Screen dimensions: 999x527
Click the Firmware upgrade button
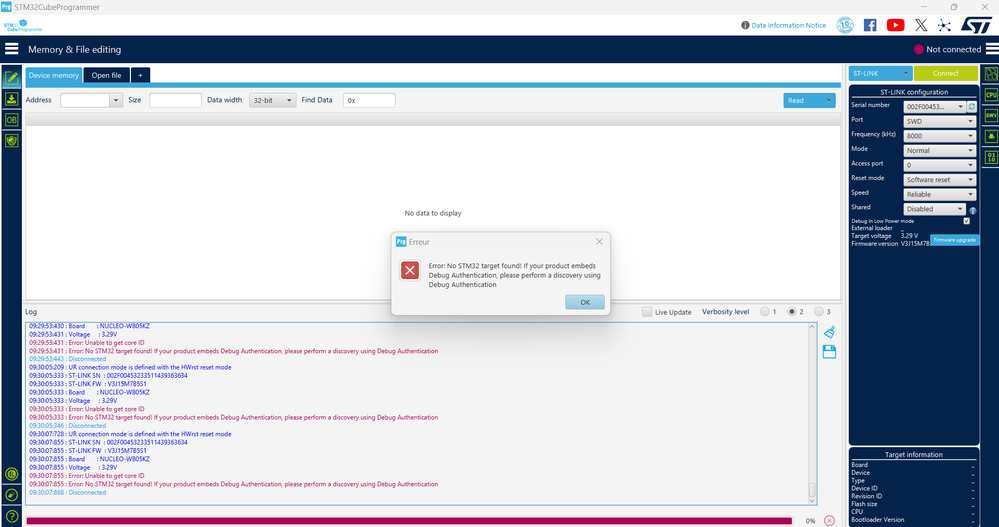click(x=954, y=240)
